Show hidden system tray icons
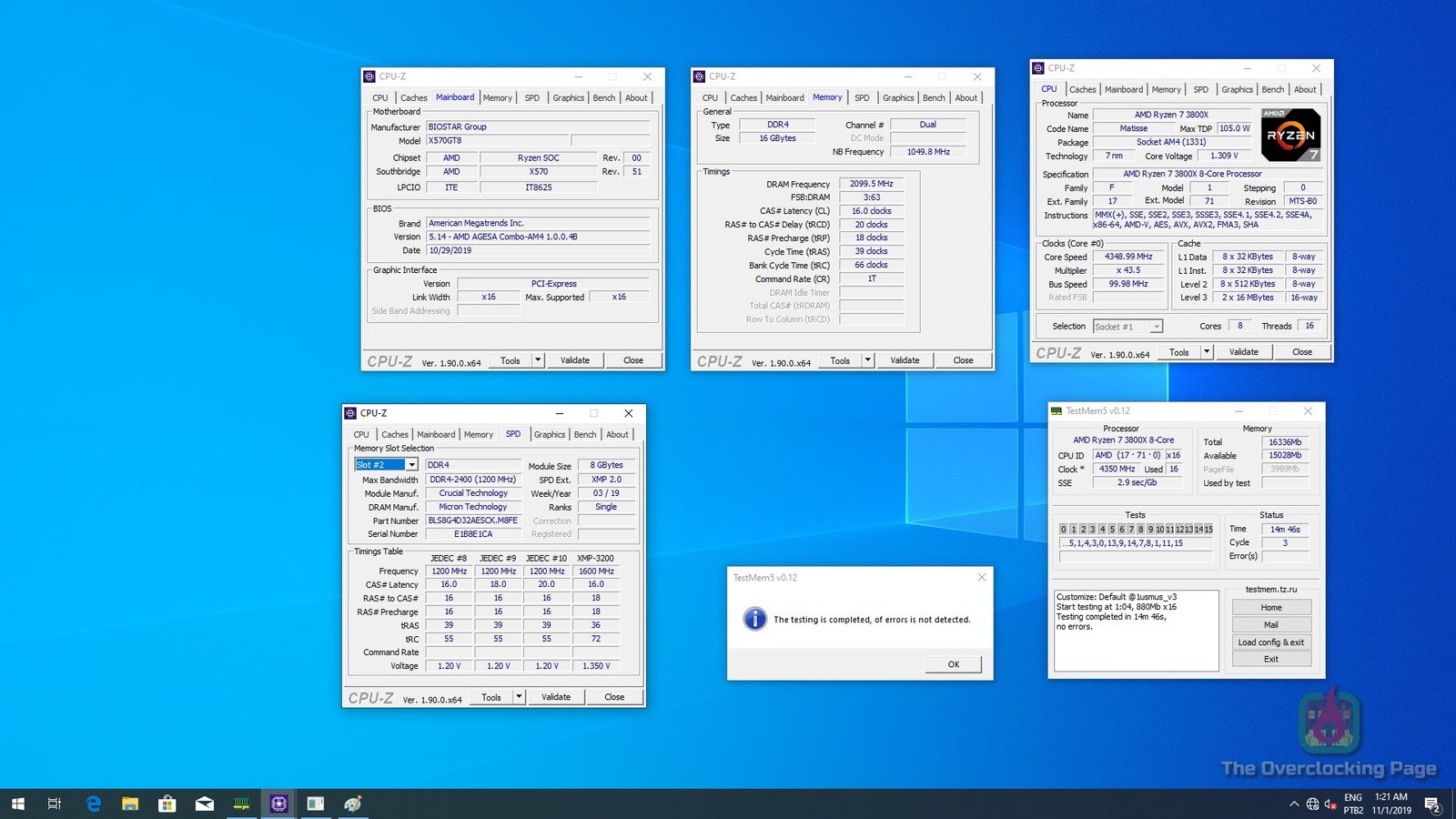The width and height of the screenshot is (1456, 819). (x=1293, y=804)
